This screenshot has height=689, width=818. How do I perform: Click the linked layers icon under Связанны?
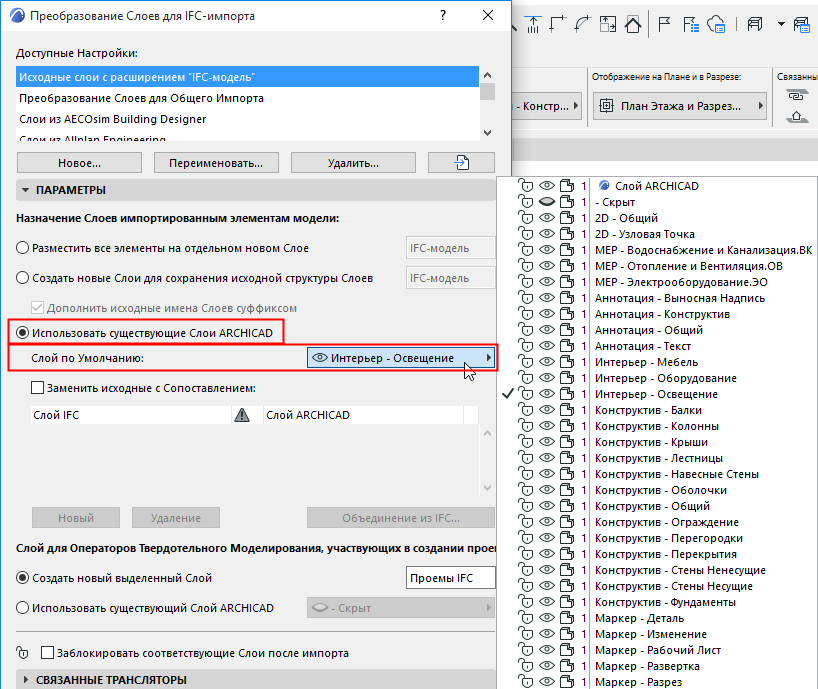pos(796,95)
